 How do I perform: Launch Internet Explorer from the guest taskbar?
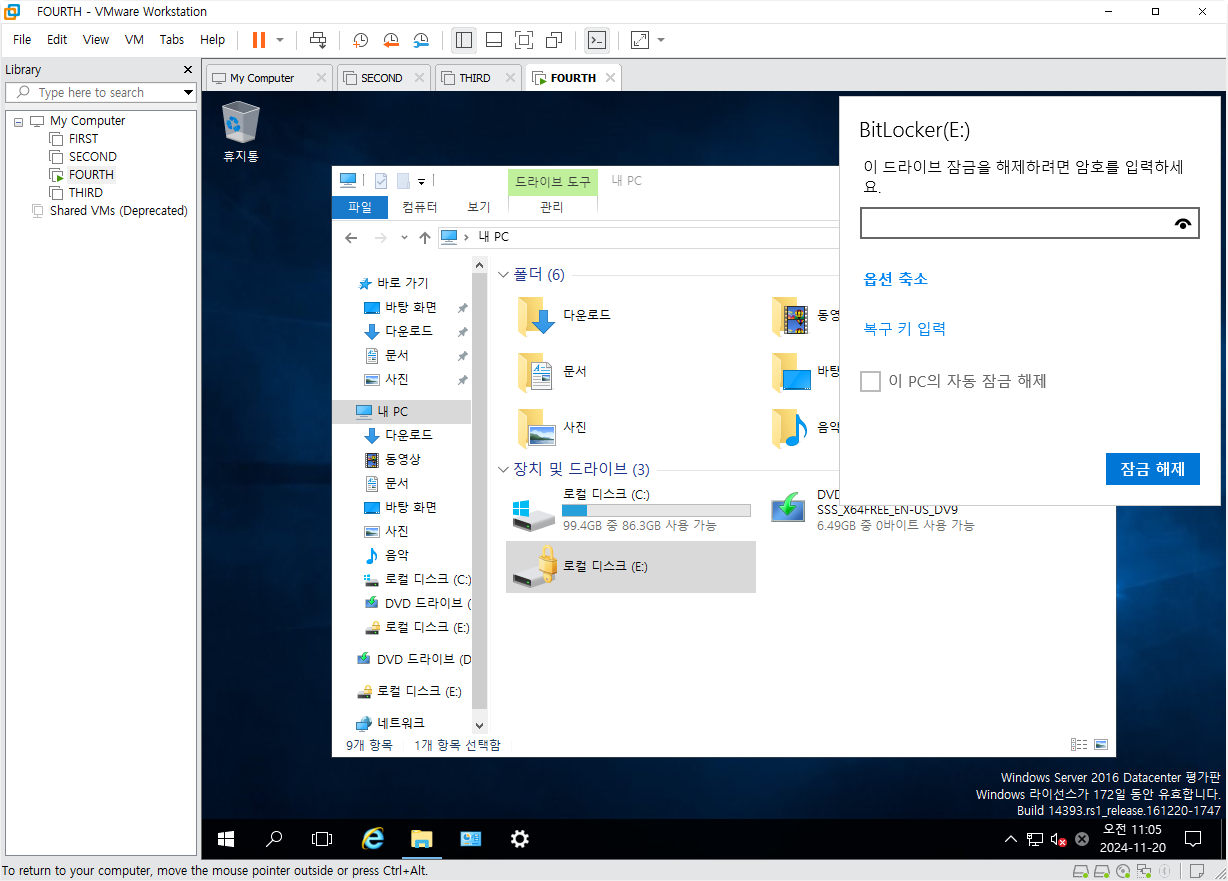click(x=372, y=839)
